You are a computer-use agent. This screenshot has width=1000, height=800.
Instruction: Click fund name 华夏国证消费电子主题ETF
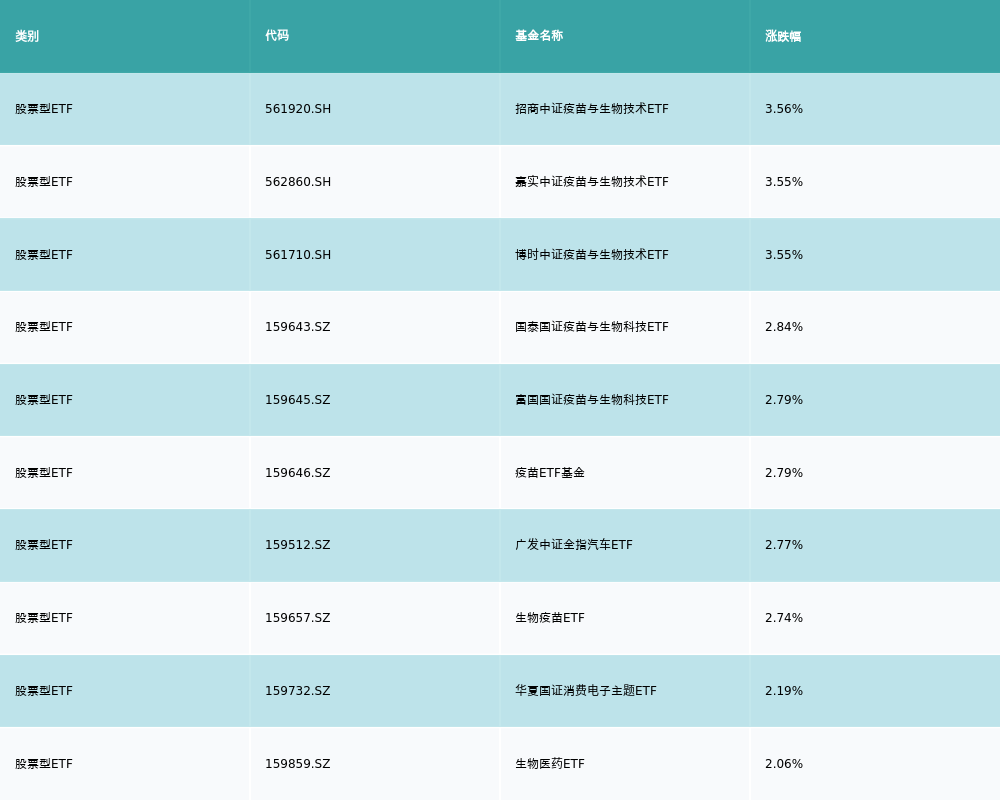click(x=585, y=691)
